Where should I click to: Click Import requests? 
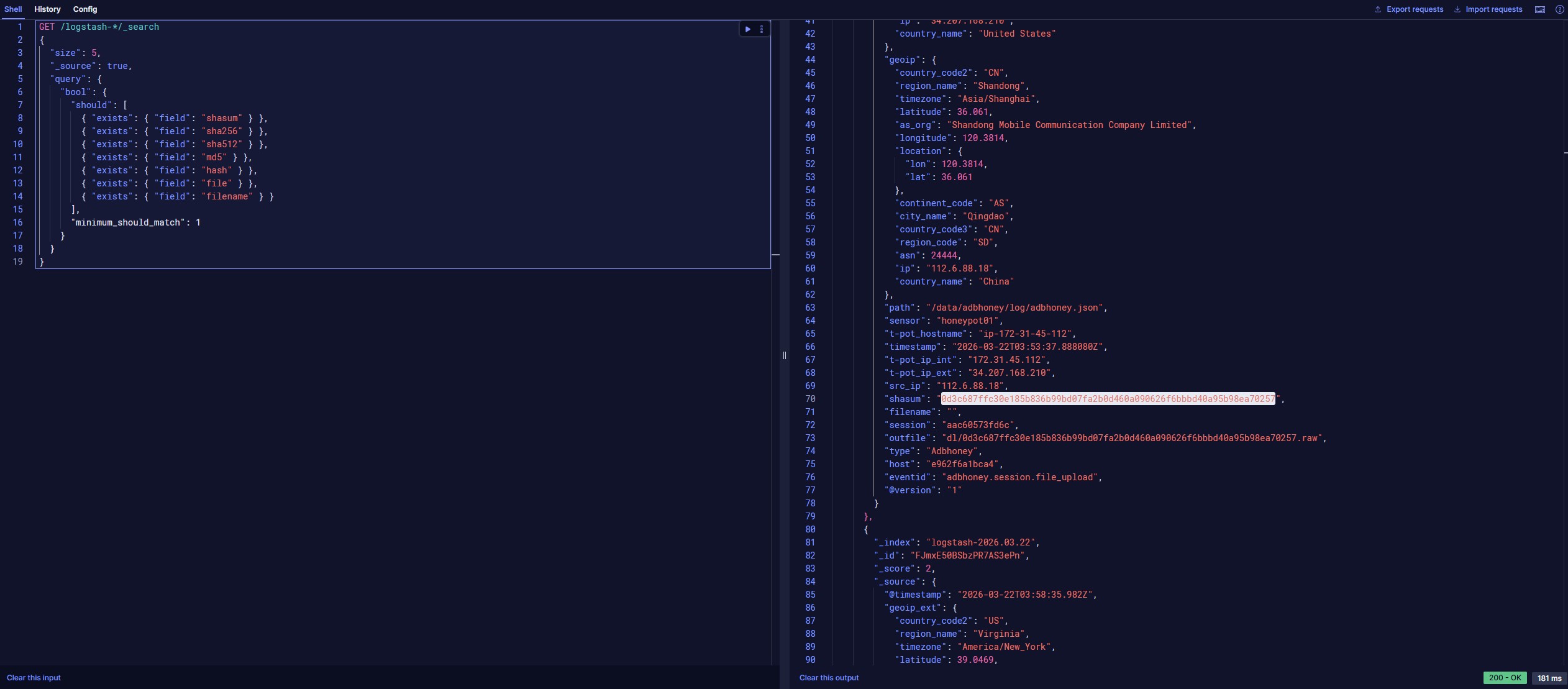pyautogui.click(x=1488, y=9)
